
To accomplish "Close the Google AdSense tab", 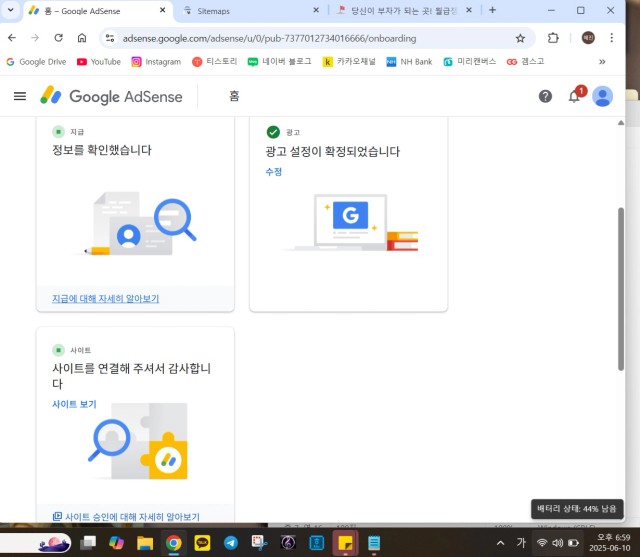I will point(162,10).
